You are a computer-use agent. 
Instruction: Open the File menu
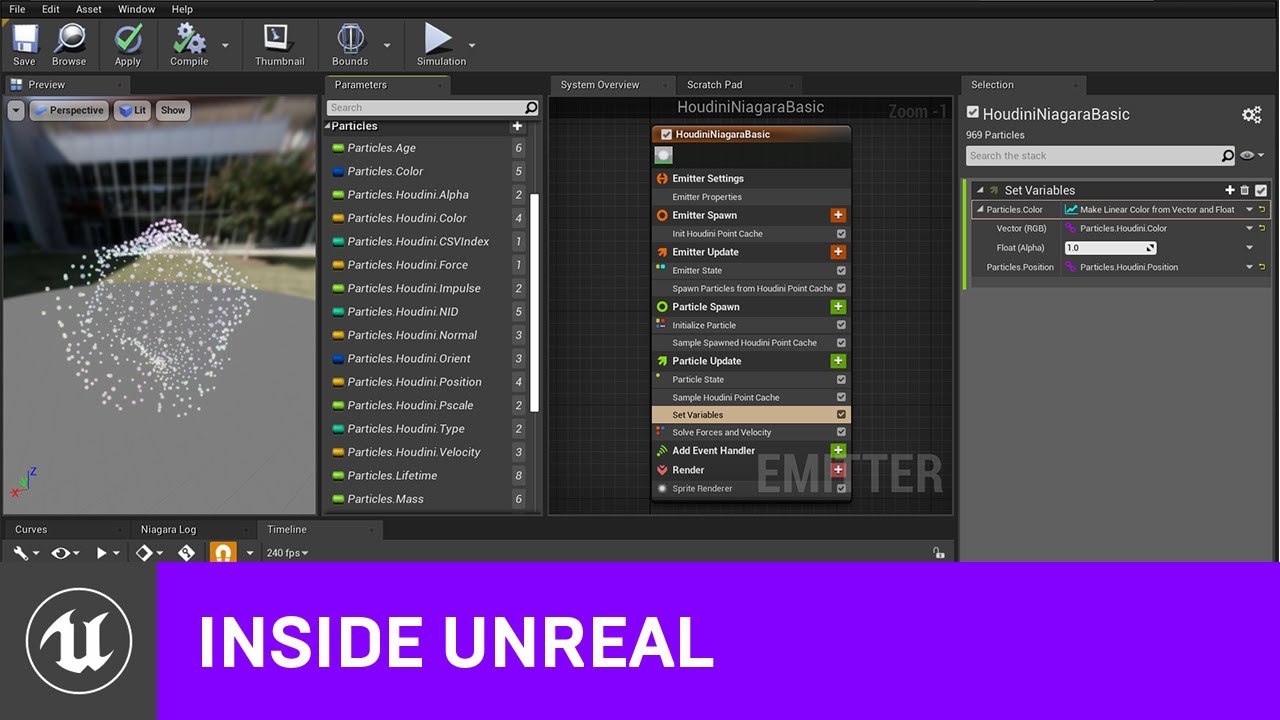pos(17,9)
